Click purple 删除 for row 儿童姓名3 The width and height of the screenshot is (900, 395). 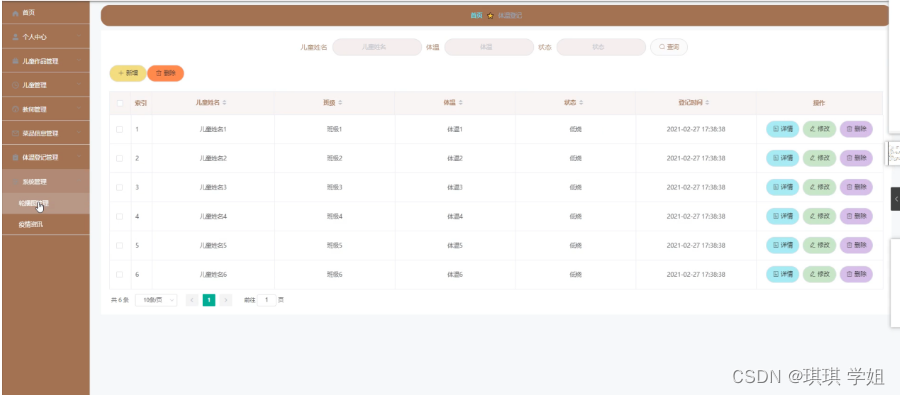[x=856, y=187]
